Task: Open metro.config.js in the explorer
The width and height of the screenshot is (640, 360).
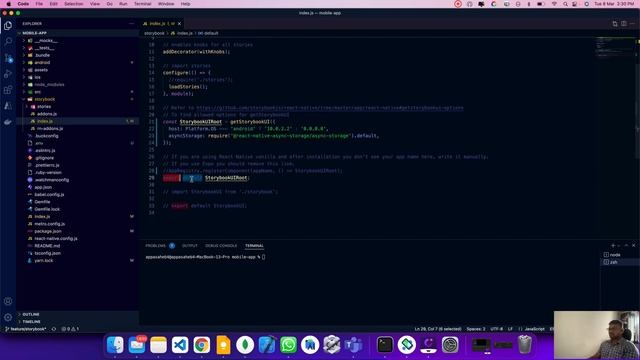Action: (x=49, y=224)
